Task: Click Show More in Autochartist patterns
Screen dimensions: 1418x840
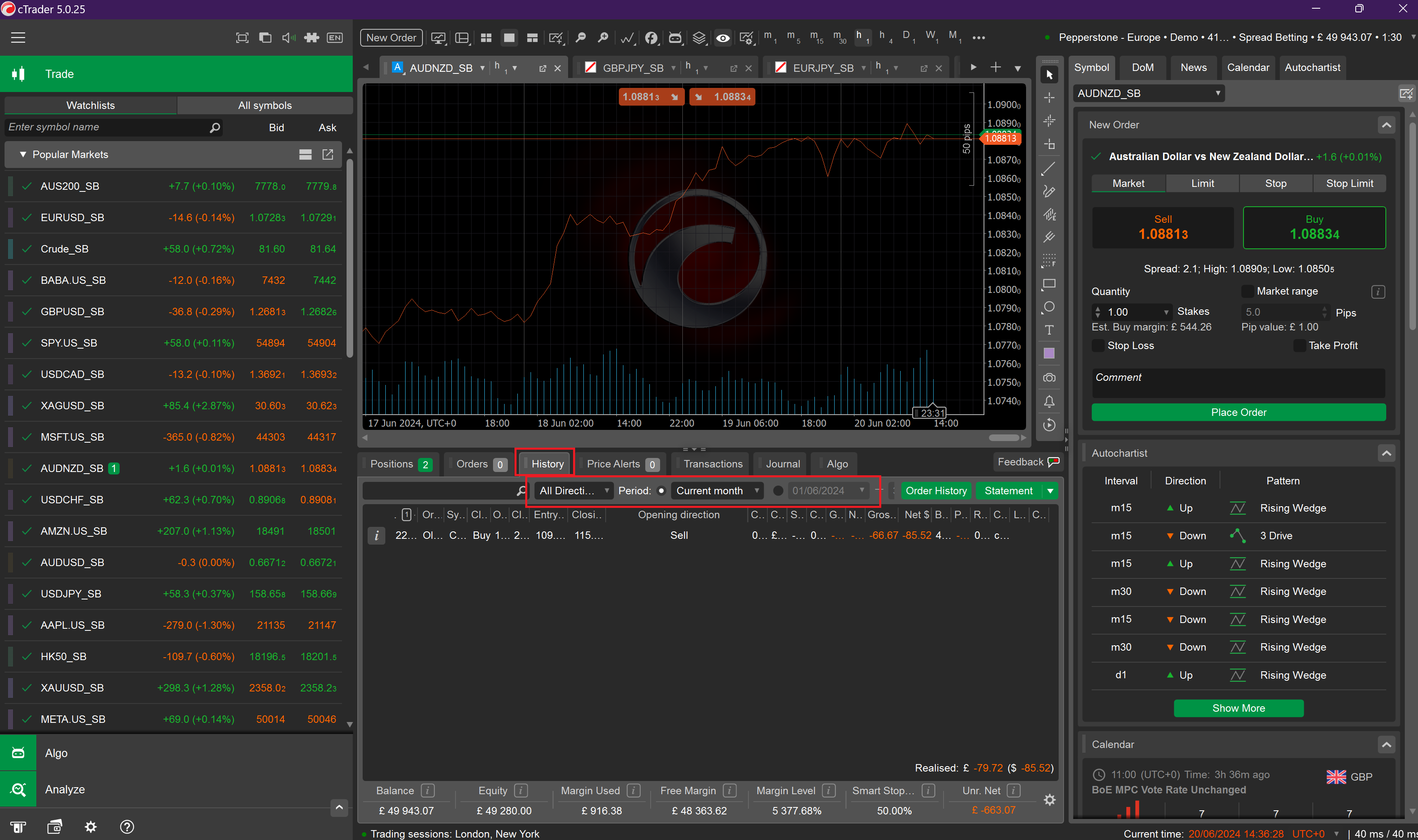Action: click(x=1238, y=708)
